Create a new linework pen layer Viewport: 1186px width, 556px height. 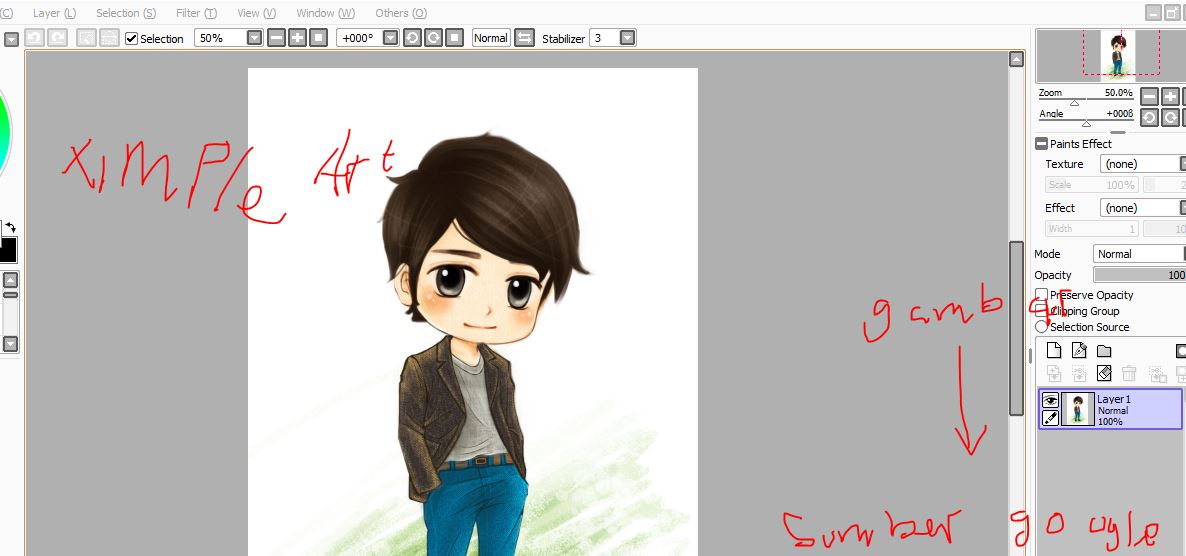coord(1079,350)
